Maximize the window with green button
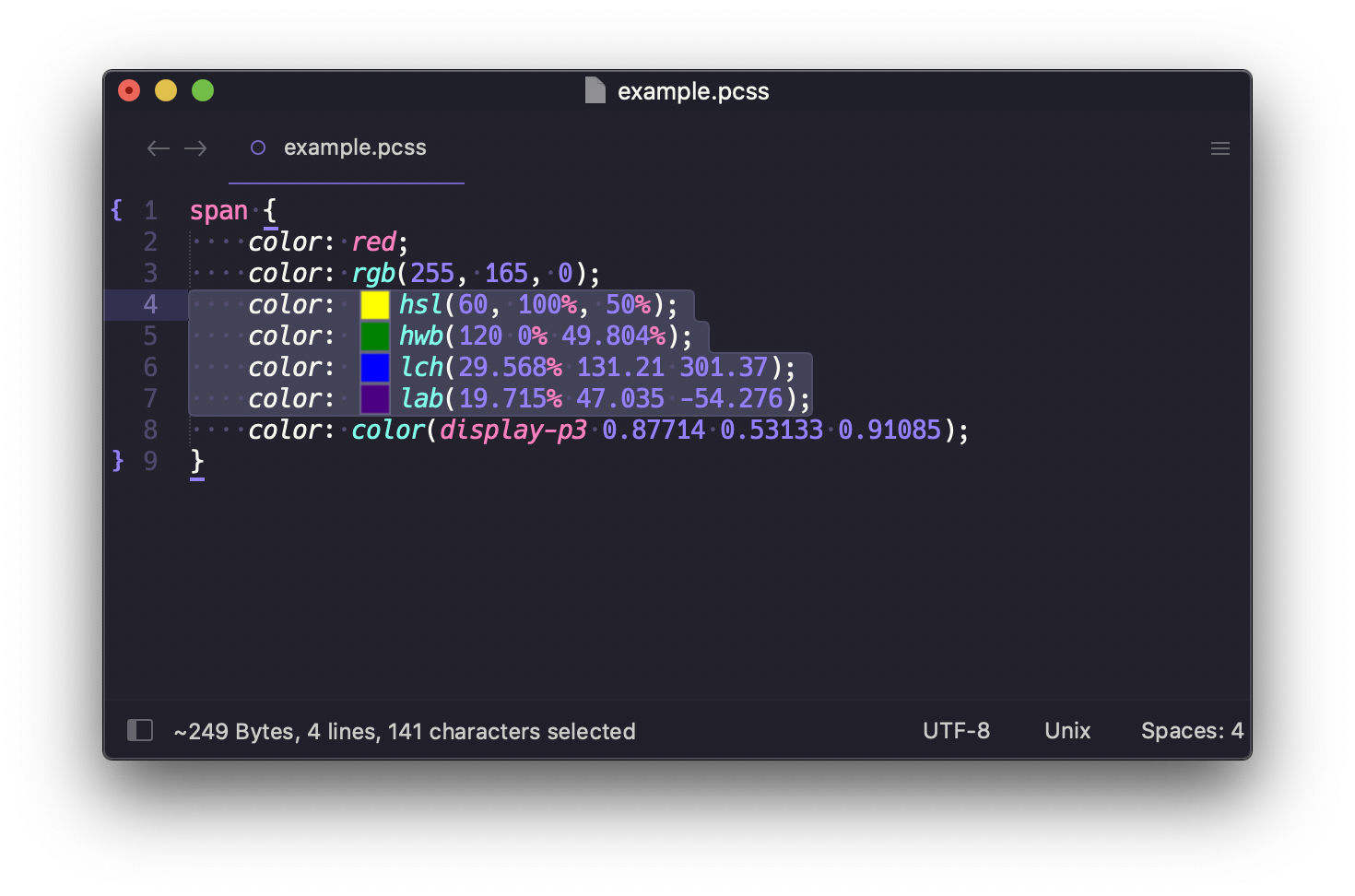Viewport: 1355px width, 896px height. [x=203, y=90]
